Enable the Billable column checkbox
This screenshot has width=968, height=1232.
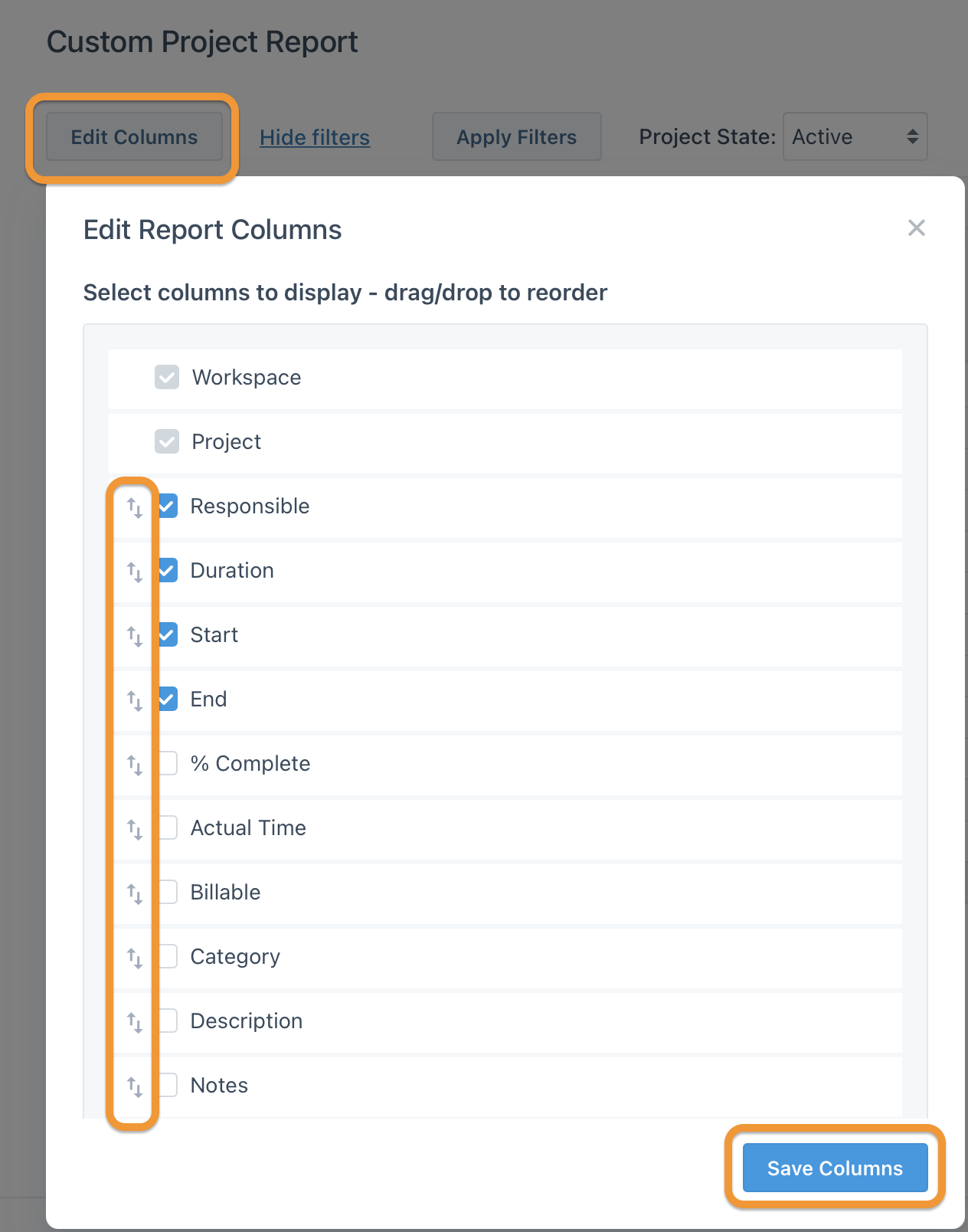167,892
